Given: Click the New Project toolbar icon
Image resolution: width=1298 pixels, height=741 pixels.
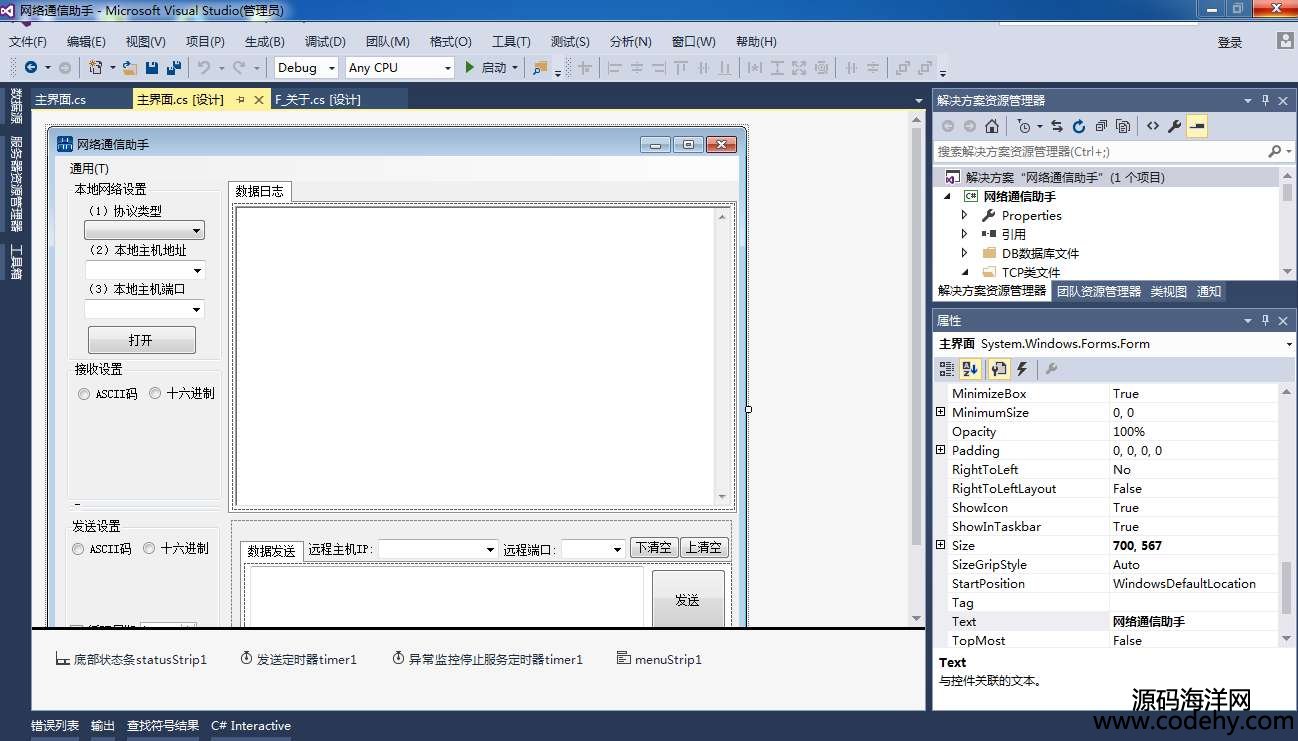Looking at the screenshot, I should 95,67.
